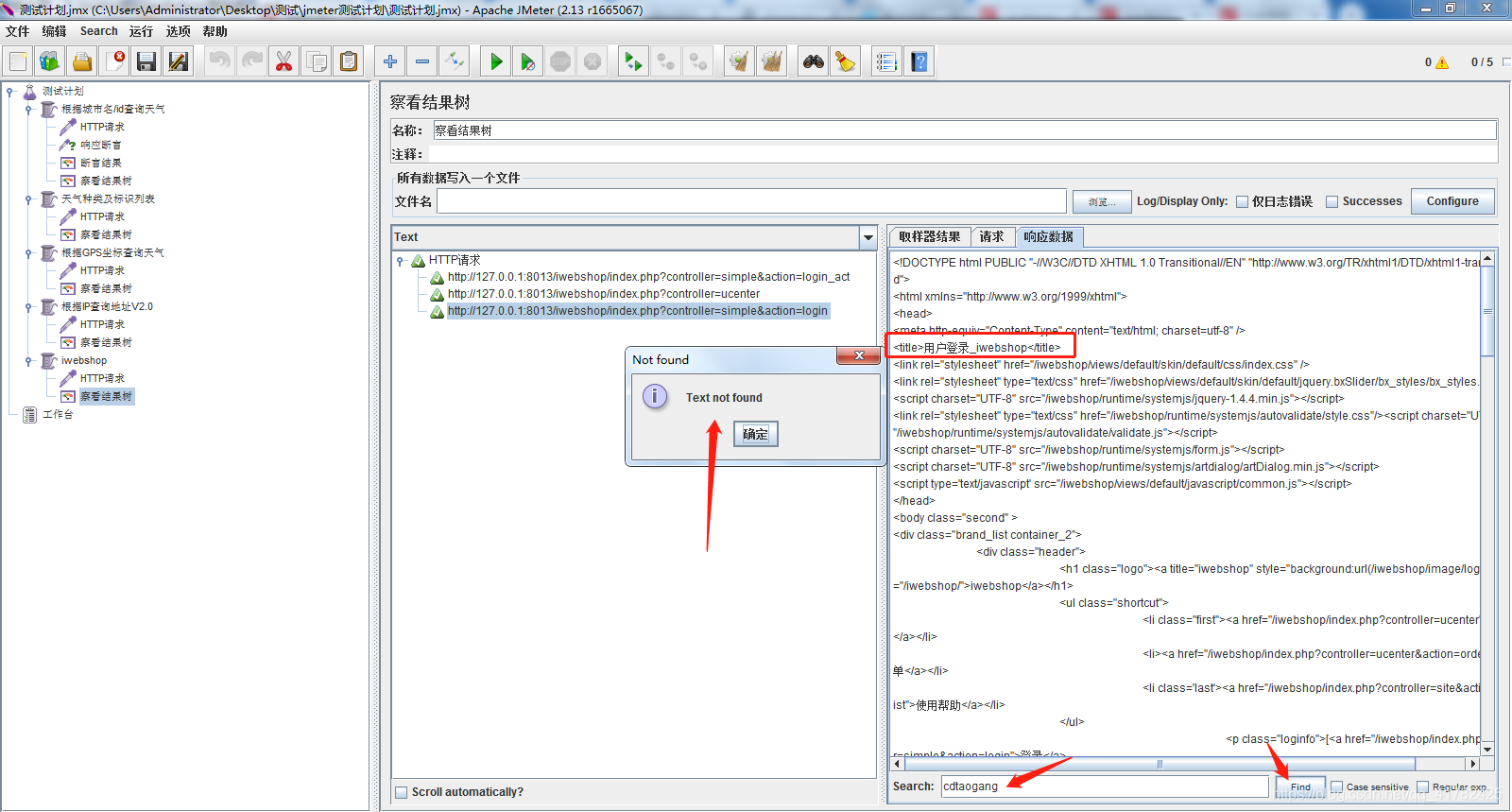Enable Case sensitive search checkbox
Image resolution: width=1512 pixels, height=812 pixels.
coord(1336,786)
